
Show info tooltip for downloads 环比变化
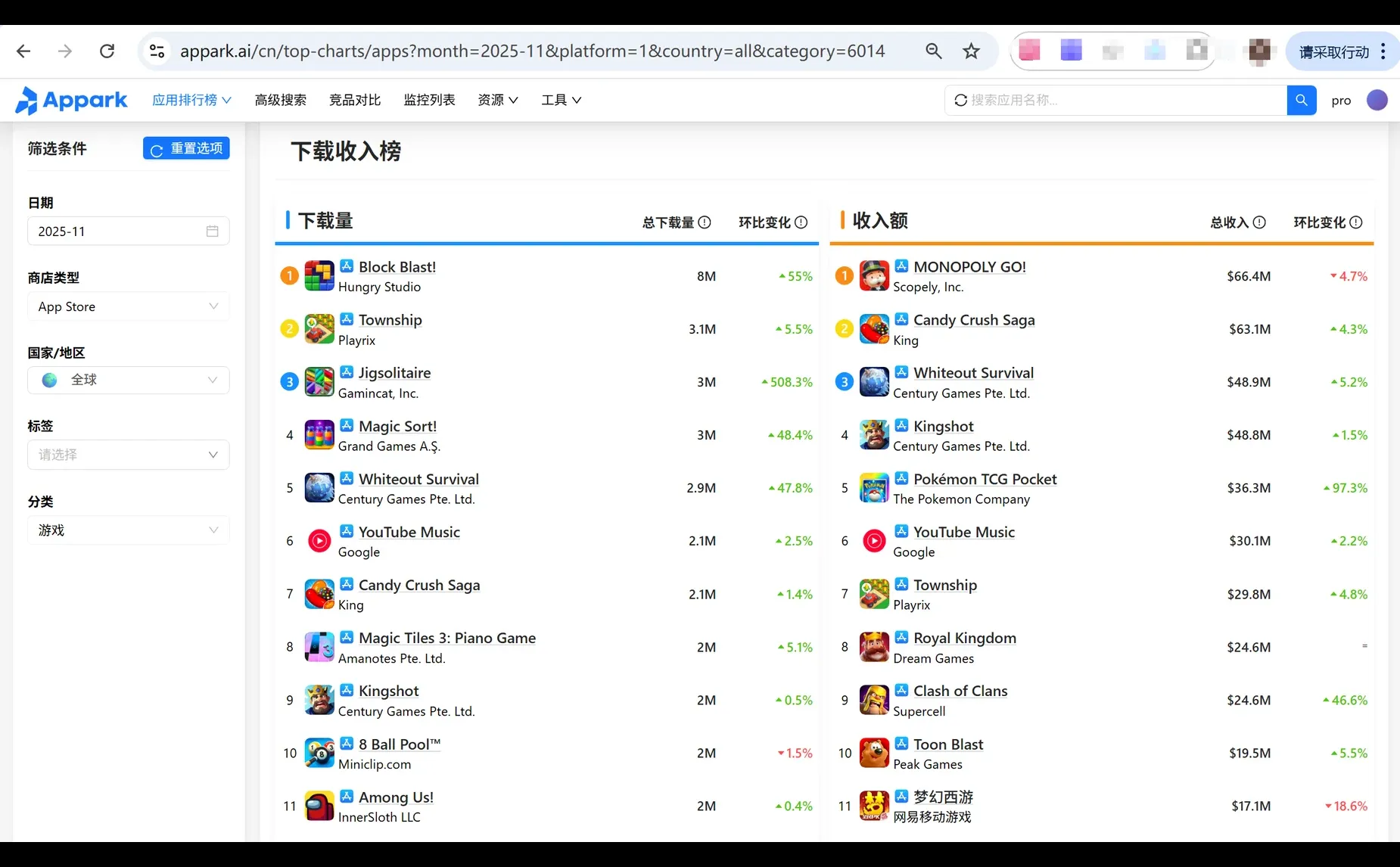tap(801, 222)
